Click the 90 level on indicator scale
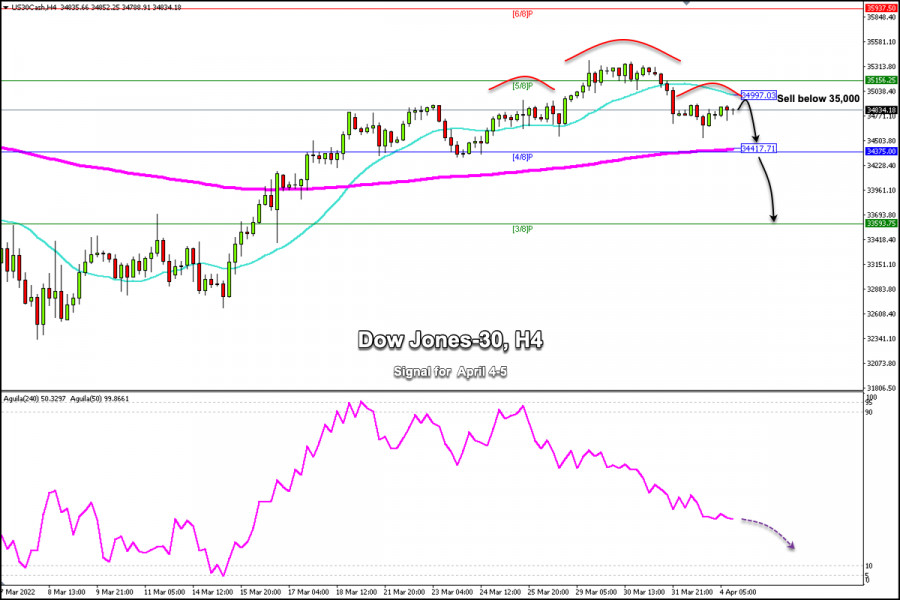The width and height of the screenshot is (900, 600). click(x=869, y=412)
